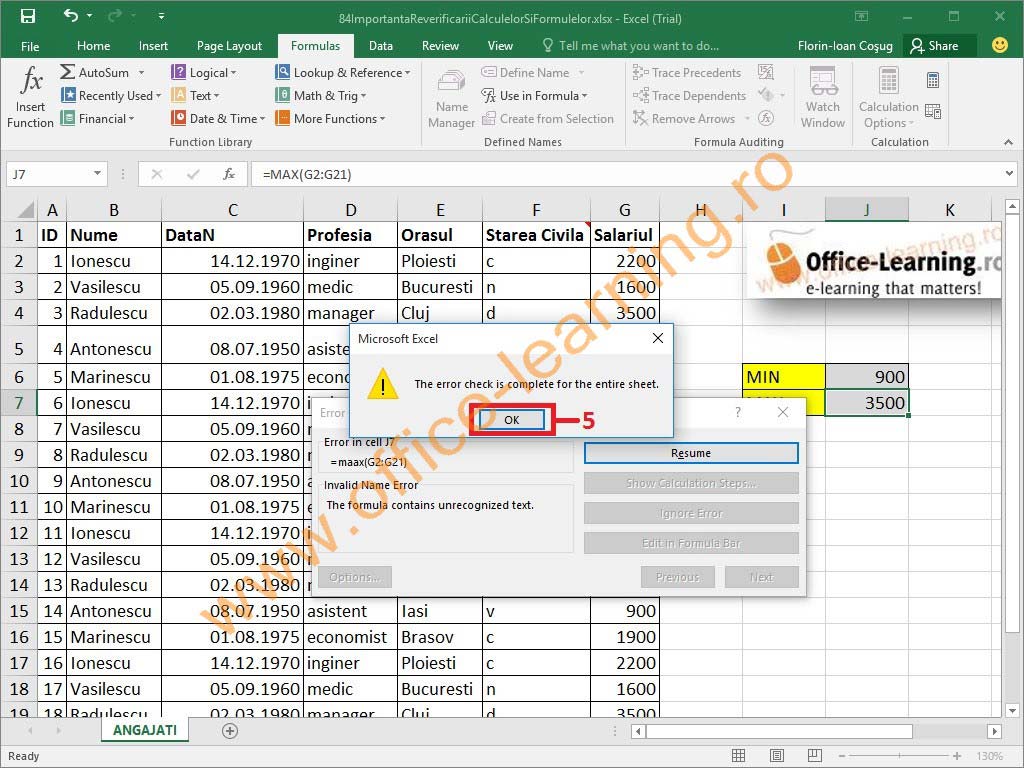Click the Calculate Sheet icon
Viewport: 1024px width, 768px height.
pos(933,112)
